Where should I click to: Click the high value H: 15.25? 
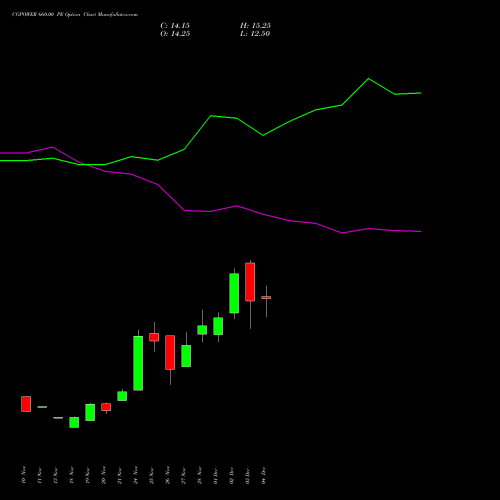tap(255, 26)
